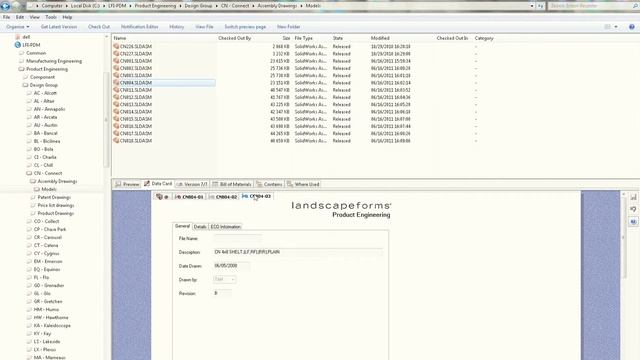Screen dimensions: 640x360
Task: Click the middle icon beside data card scrollbar
Action: (633, 209)
